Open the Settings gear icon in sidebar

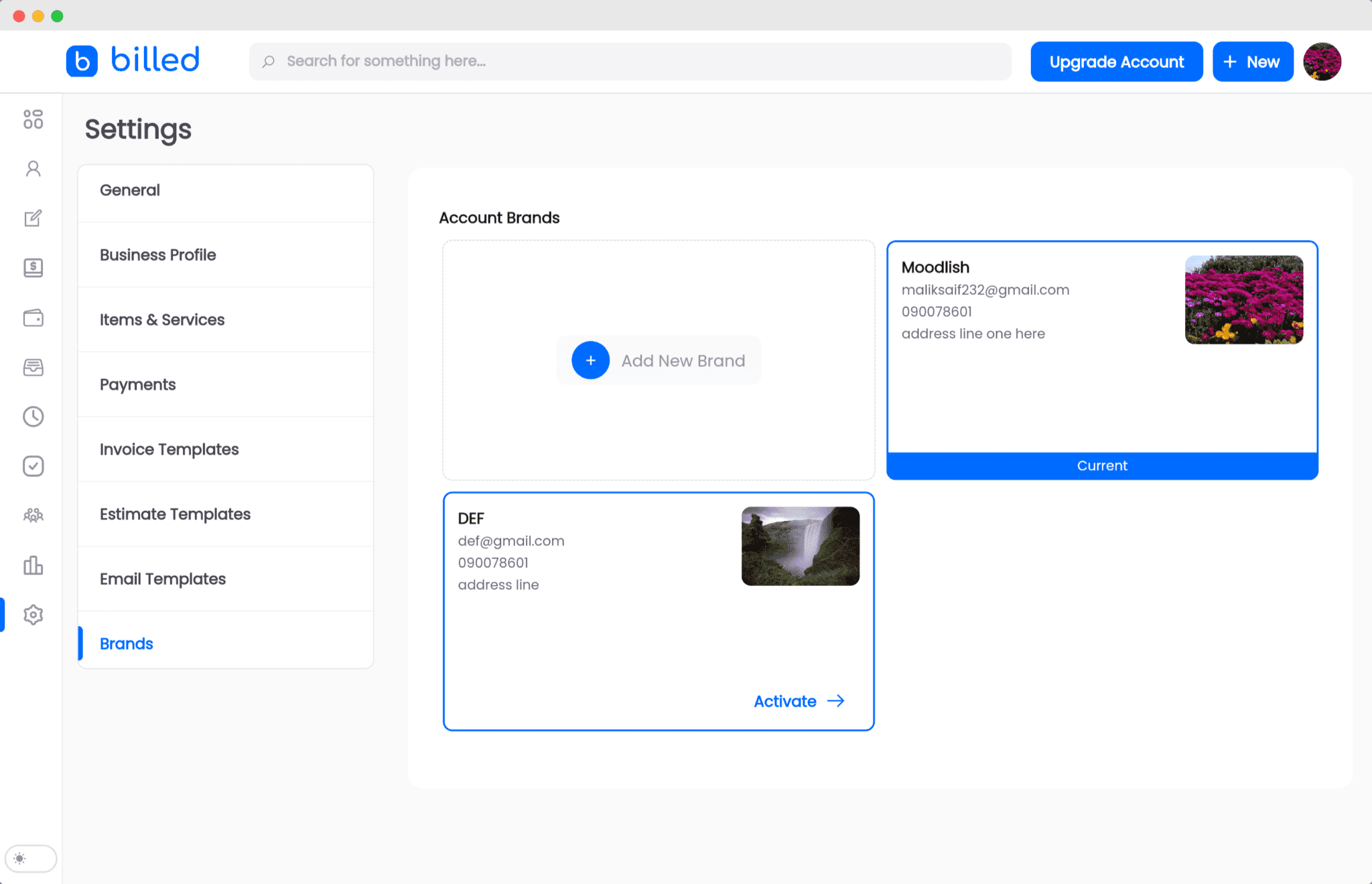[32, 615]
